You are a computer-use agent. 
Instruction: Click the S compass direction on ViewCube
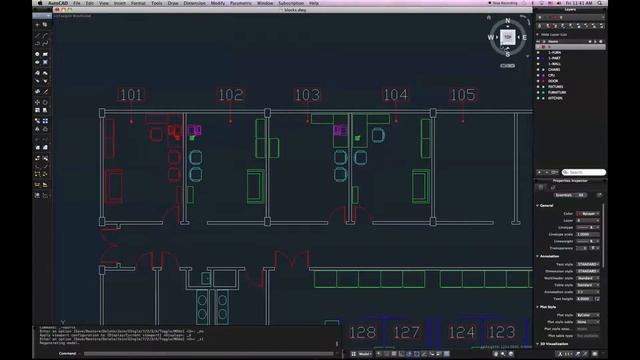[508, 54]
